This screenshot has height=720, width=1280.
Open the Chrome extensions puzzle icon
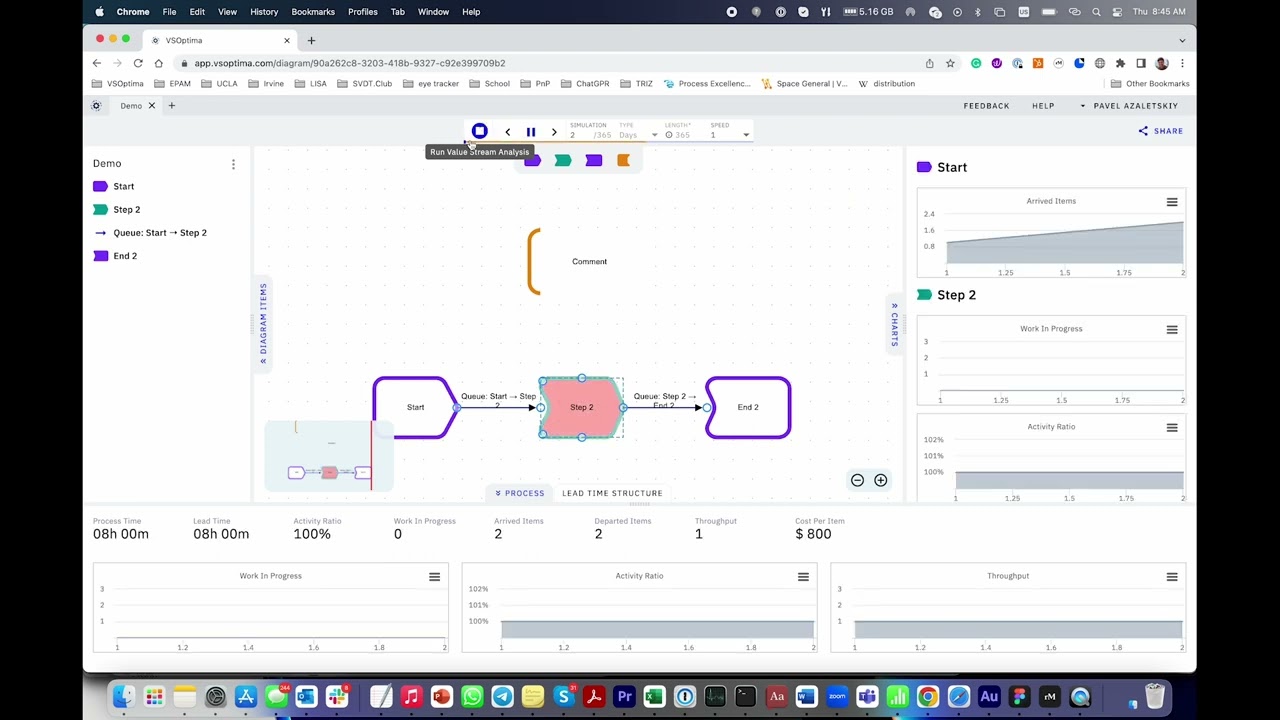[1120, 63]
